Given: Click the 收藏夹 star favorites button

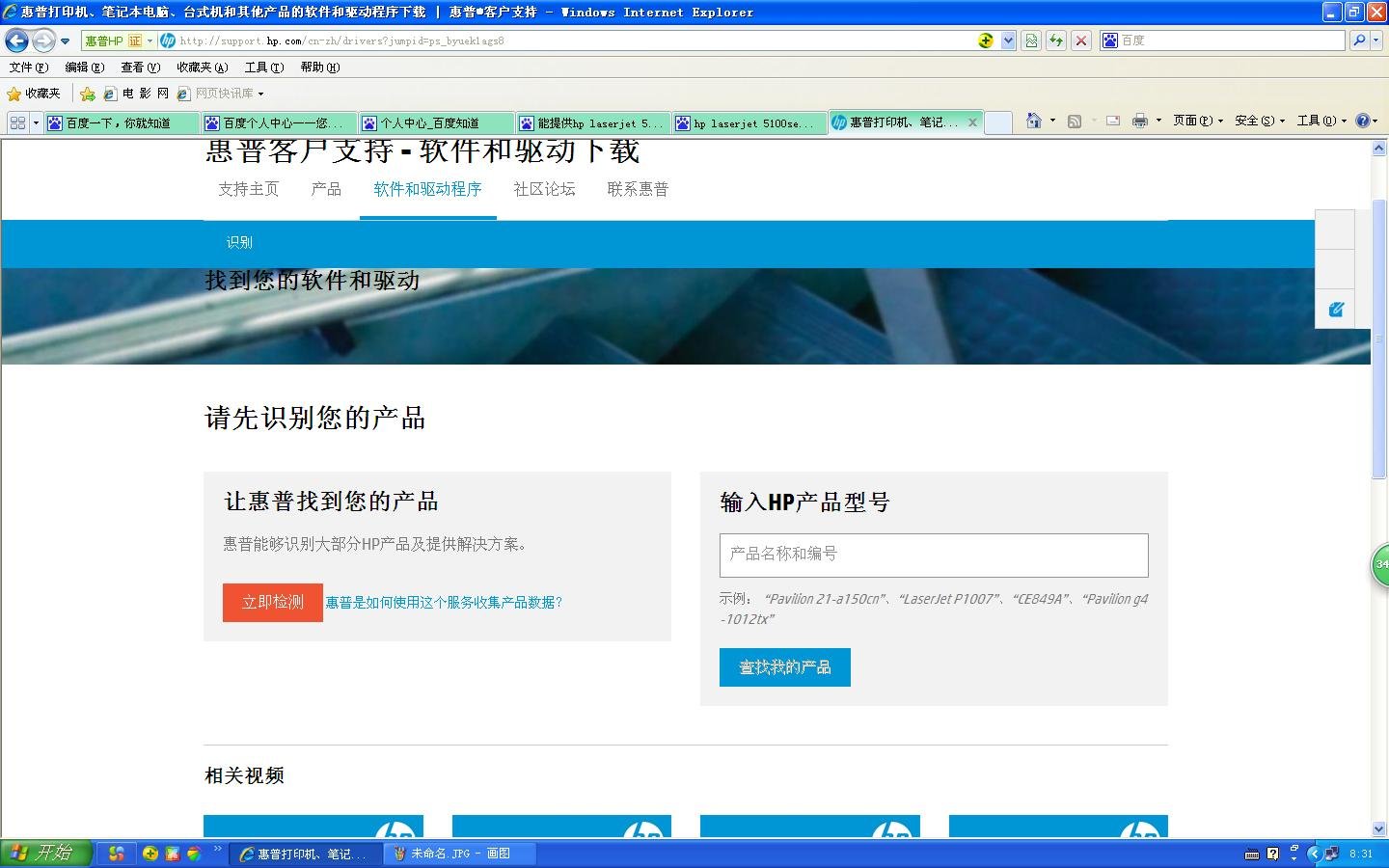Looking at the screenshot, I should point(34,94).
